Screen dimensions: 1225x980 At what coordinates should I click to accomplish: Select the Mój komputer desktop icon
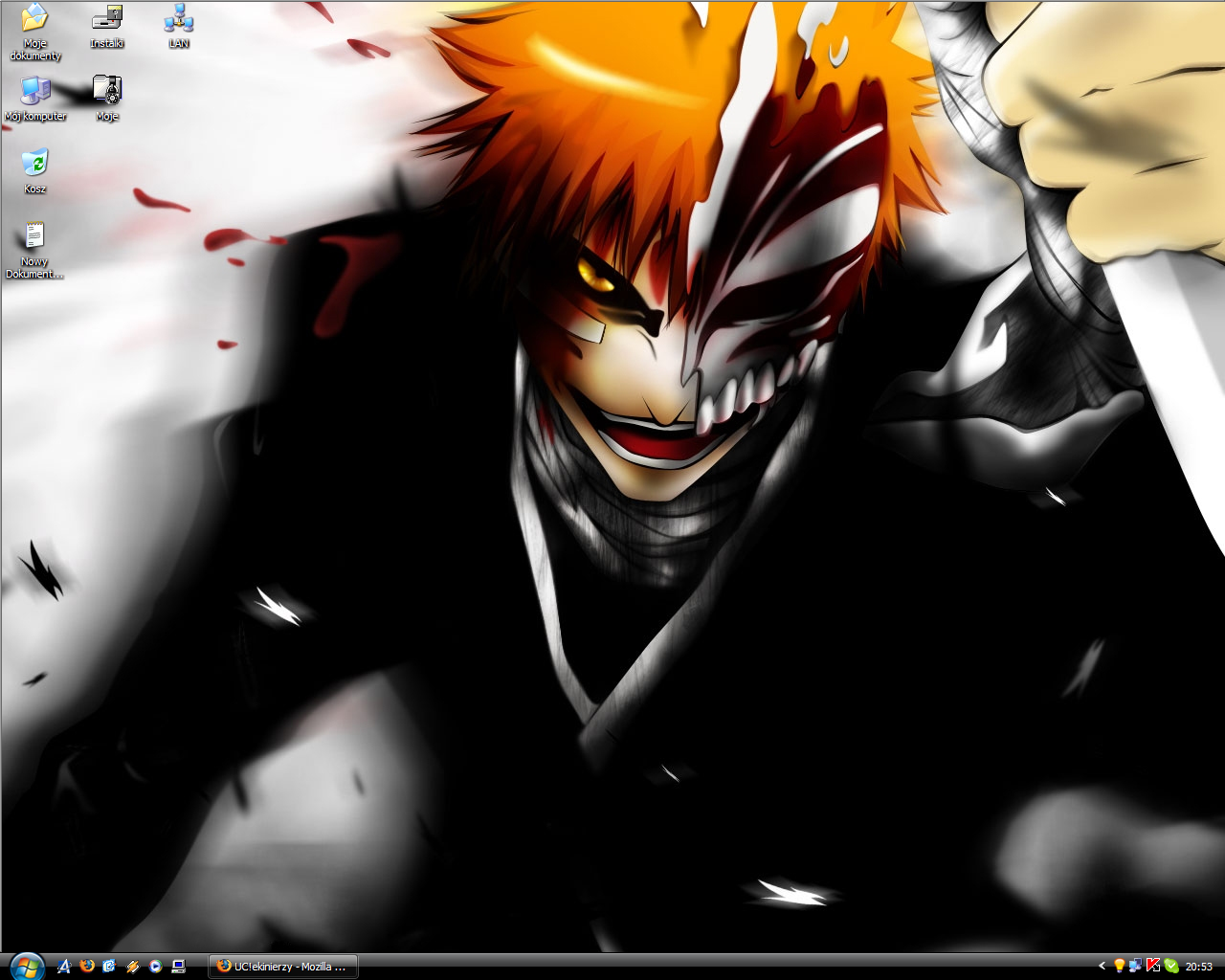(x=35, y=99)
